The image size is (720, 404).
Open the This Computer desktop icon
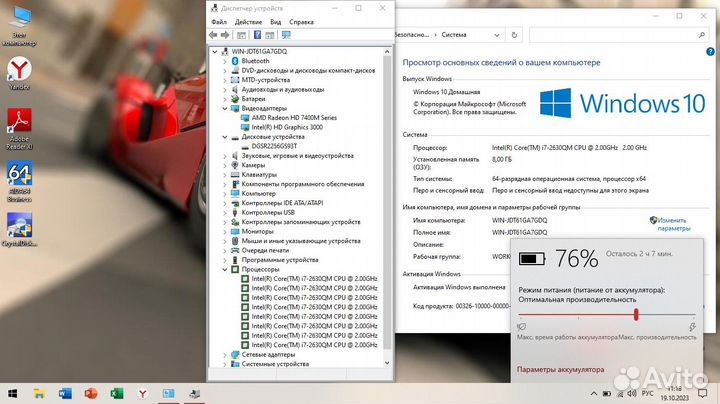click(19, 28)
